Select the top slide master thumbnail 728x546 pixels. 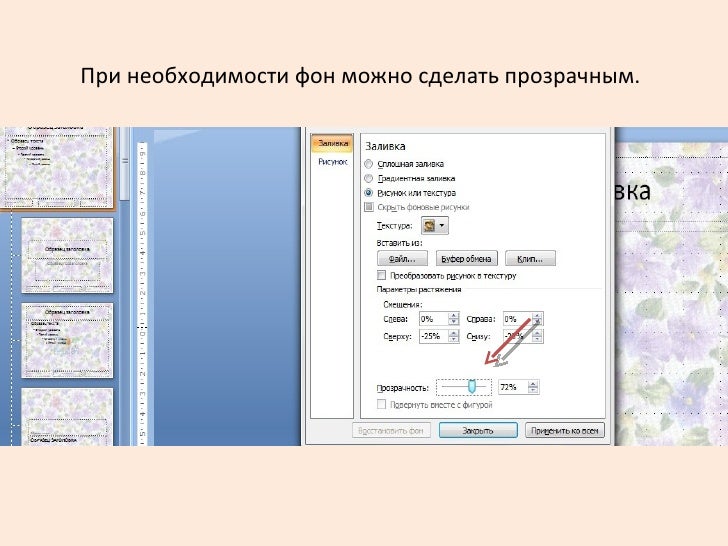57,168
